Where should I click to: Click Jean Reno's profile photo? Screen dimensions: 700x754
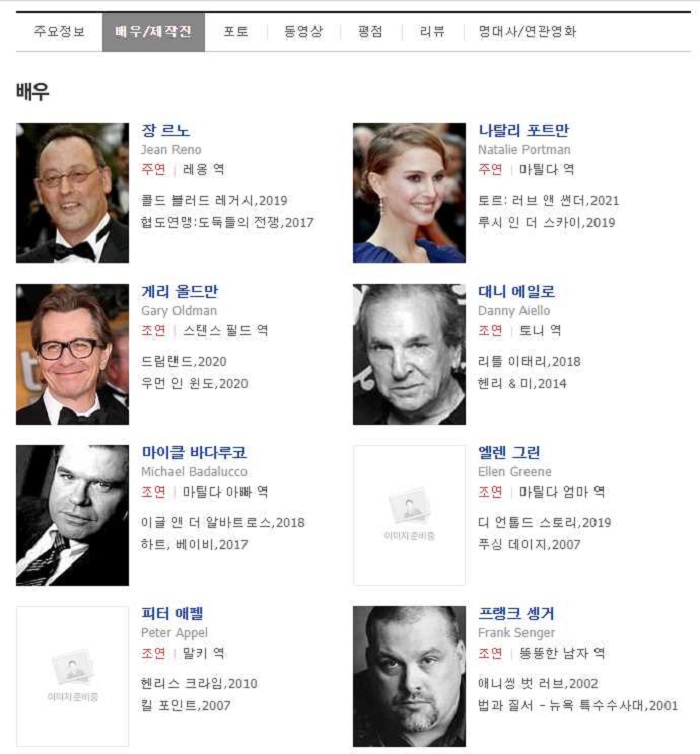tap(73, 193)
